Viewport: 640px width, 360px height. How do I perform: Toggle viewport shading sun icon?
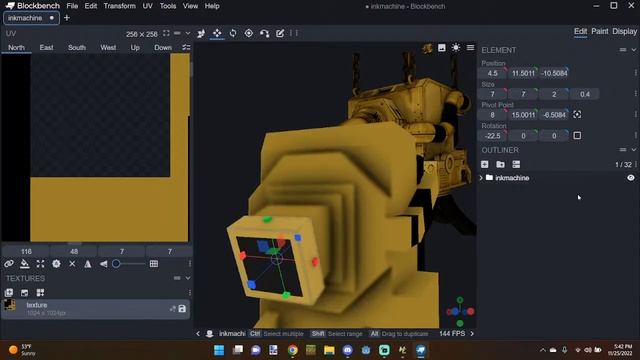point(456,48)
